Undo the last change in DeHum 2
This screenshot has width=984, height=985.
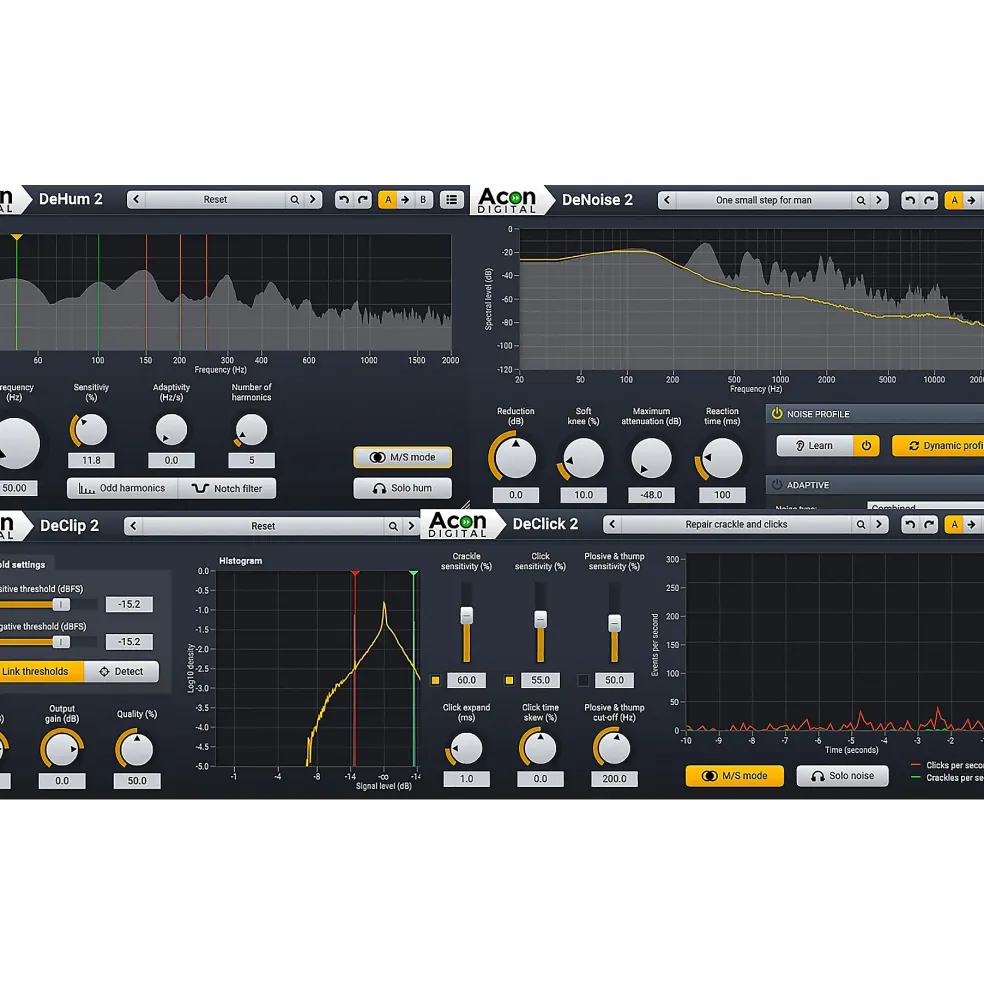344,200
